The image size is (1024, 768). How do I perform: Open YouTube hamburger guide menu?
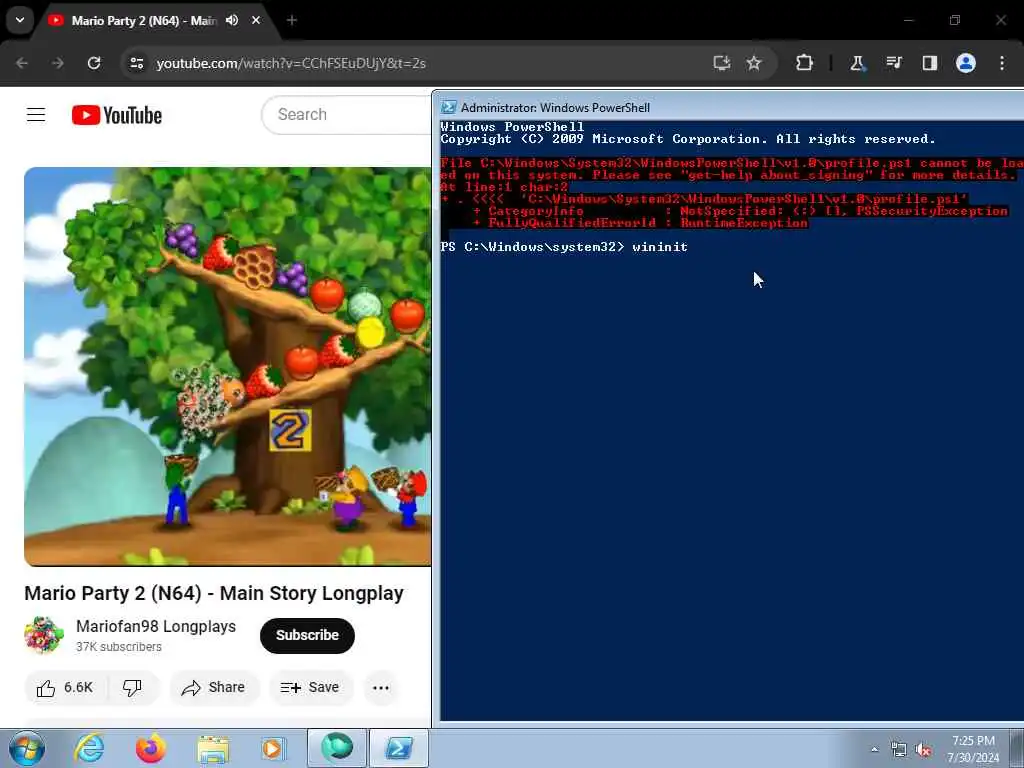(36, 115)
